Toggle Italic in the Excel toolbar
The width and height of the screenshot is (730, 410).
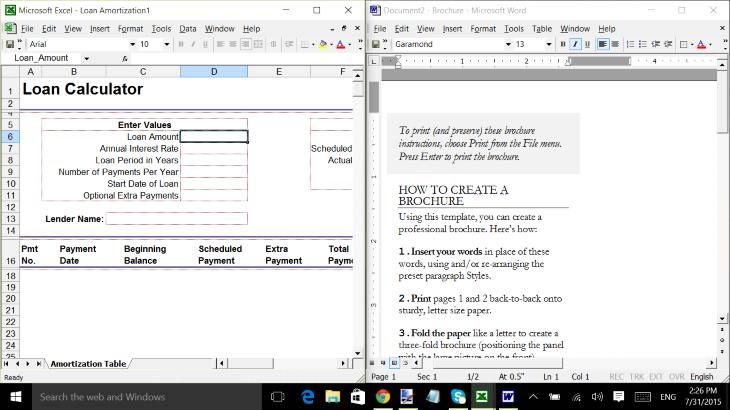click(x=193, y=44)
